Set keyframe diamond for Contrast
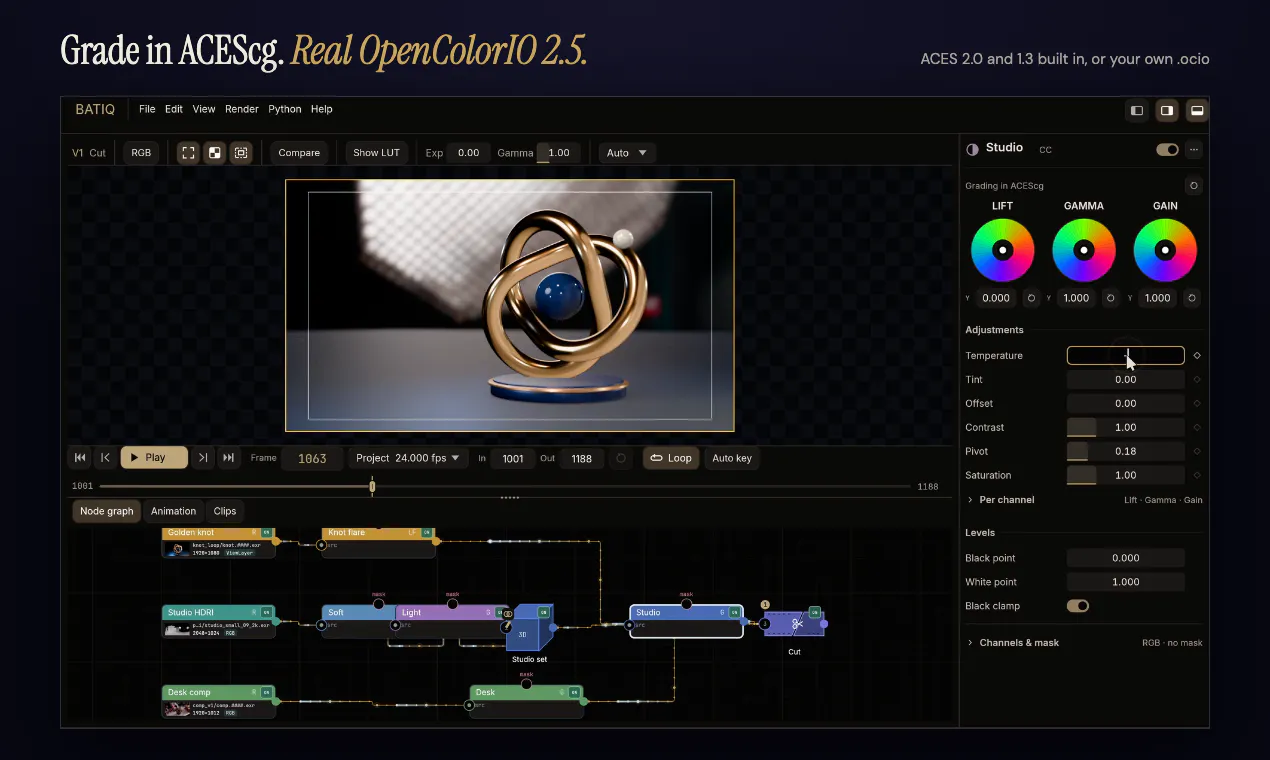Viewport: 1270px width, 760px height. 1197,428
